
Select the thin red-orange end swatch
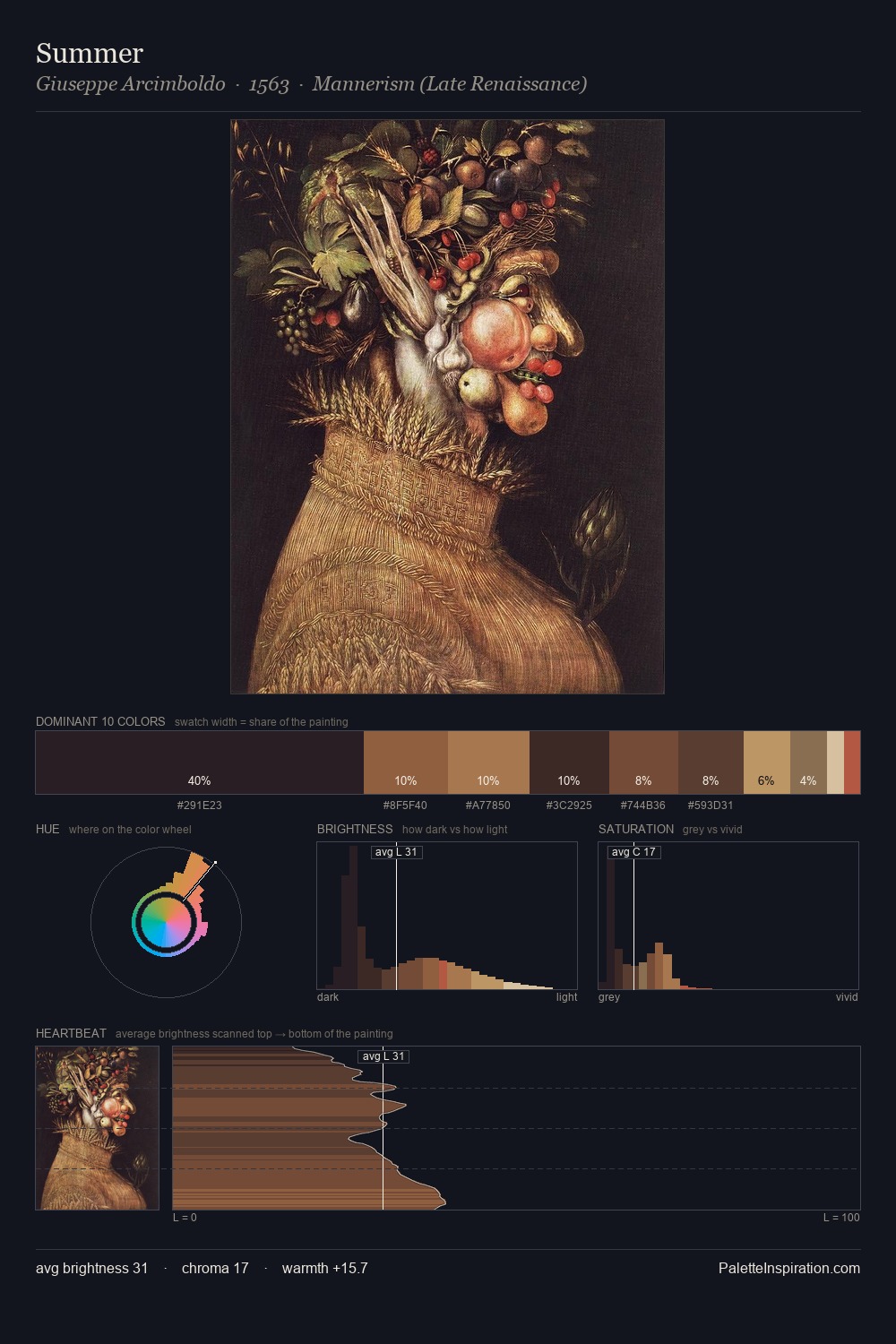(852, 762)
